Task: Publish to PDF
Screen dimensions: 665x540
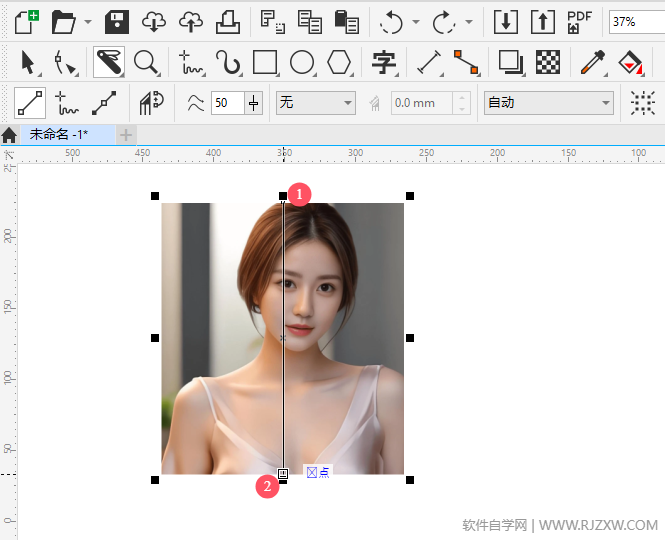Action: (579, 22)
